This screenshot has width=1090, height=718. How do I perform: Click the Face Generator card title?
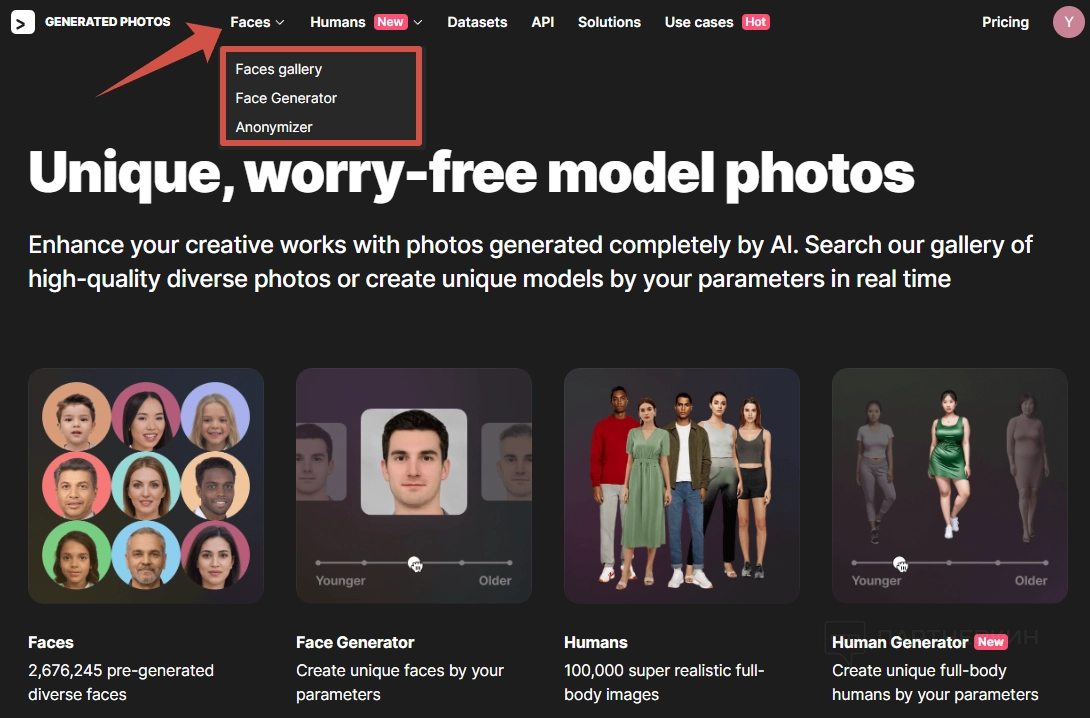tap(355, 642)
